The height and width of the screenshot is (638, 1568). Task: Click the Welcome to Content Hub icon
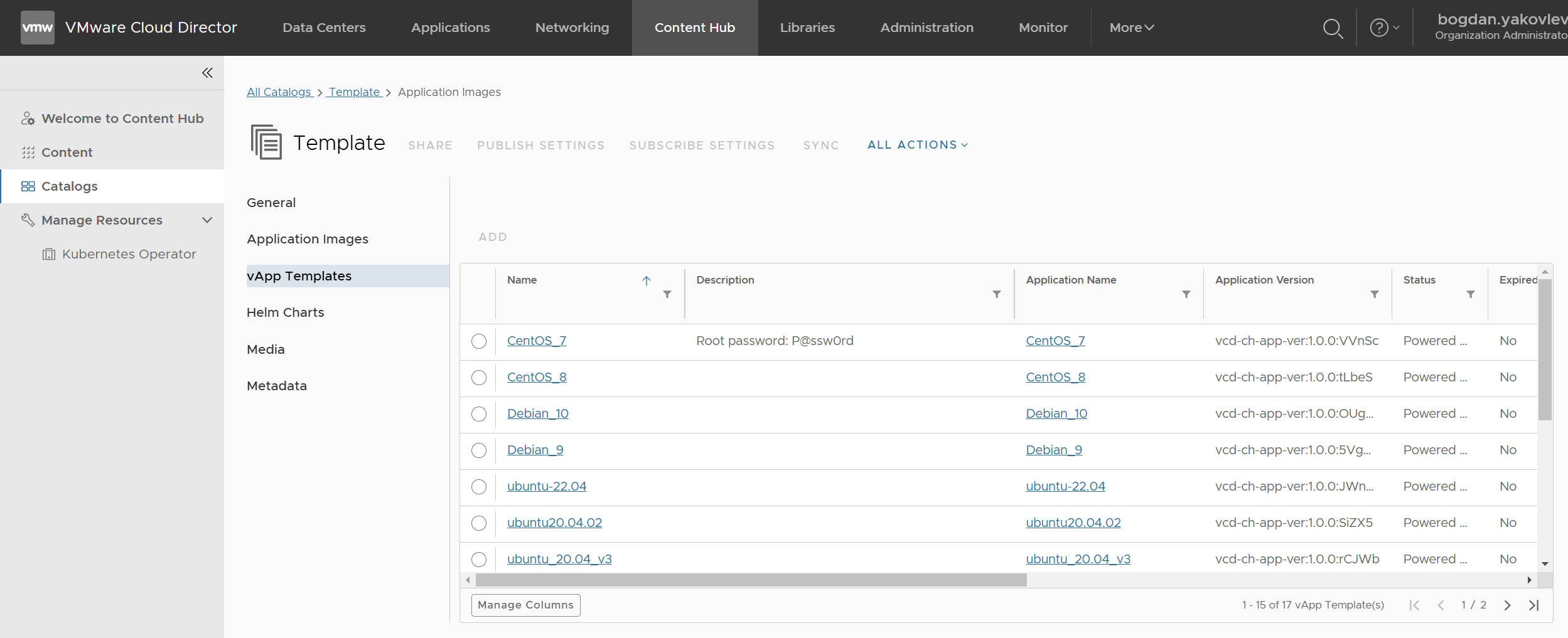(x=28, y=119)
